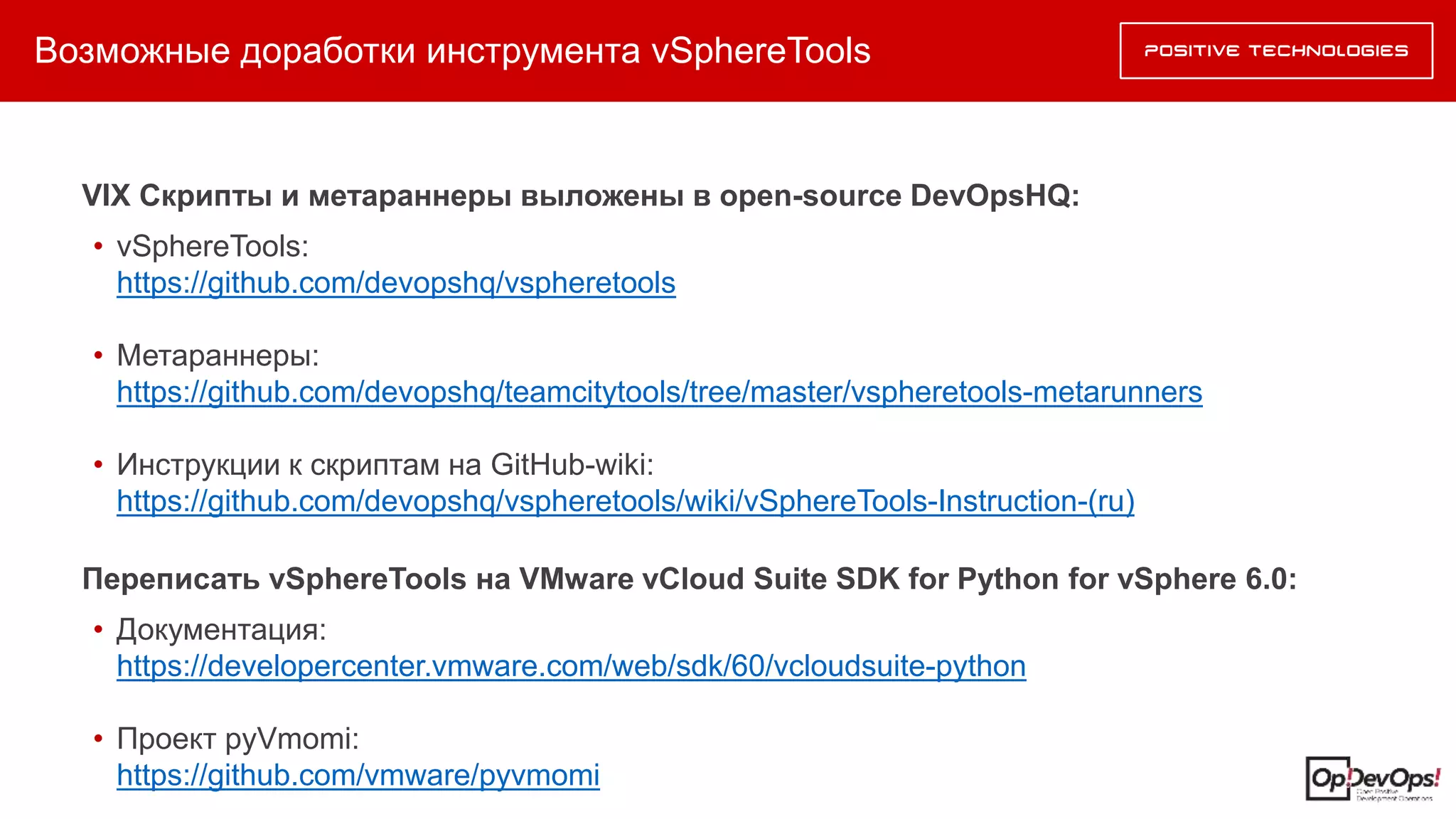This screenshot has height=819, width=1456.
Task: Open the github.com/vmware/pyvmomi link
Action: point(358,775)
